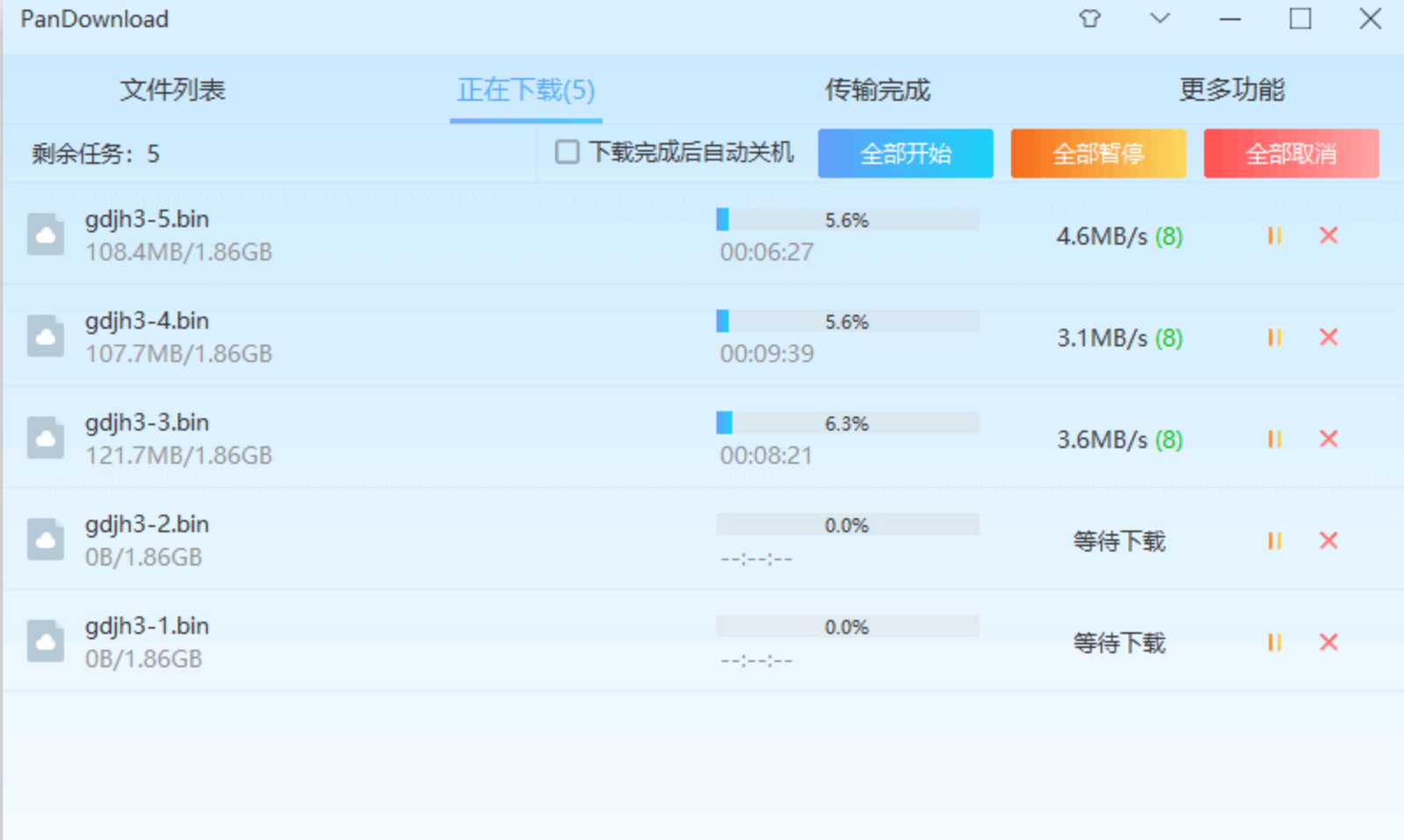Click the file icon for gdjh3-2.bin
The image size is (1404, 840).
[46, 539]
